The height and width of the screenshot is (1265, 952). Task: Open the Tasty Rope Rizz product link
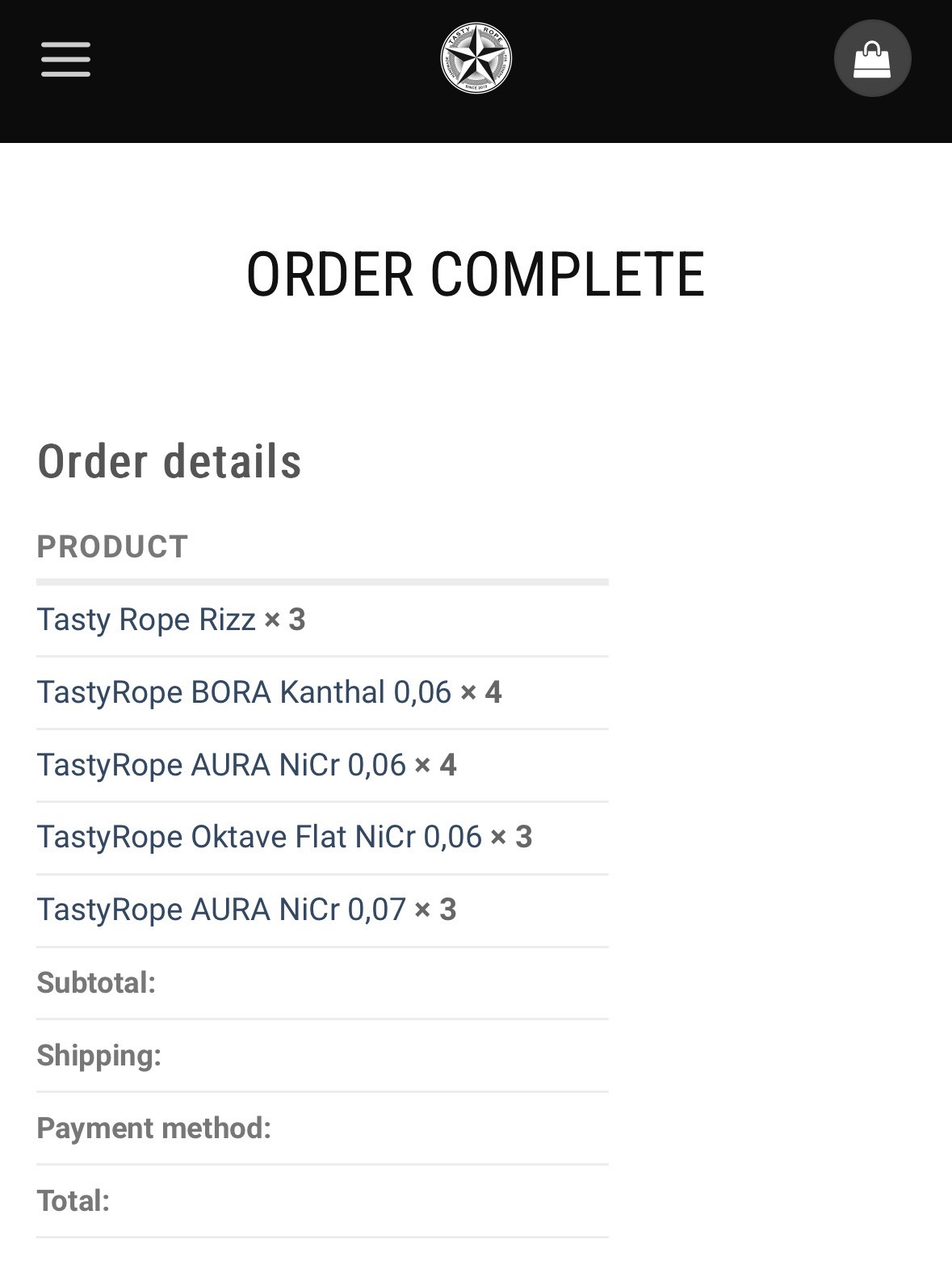(146, 620)
